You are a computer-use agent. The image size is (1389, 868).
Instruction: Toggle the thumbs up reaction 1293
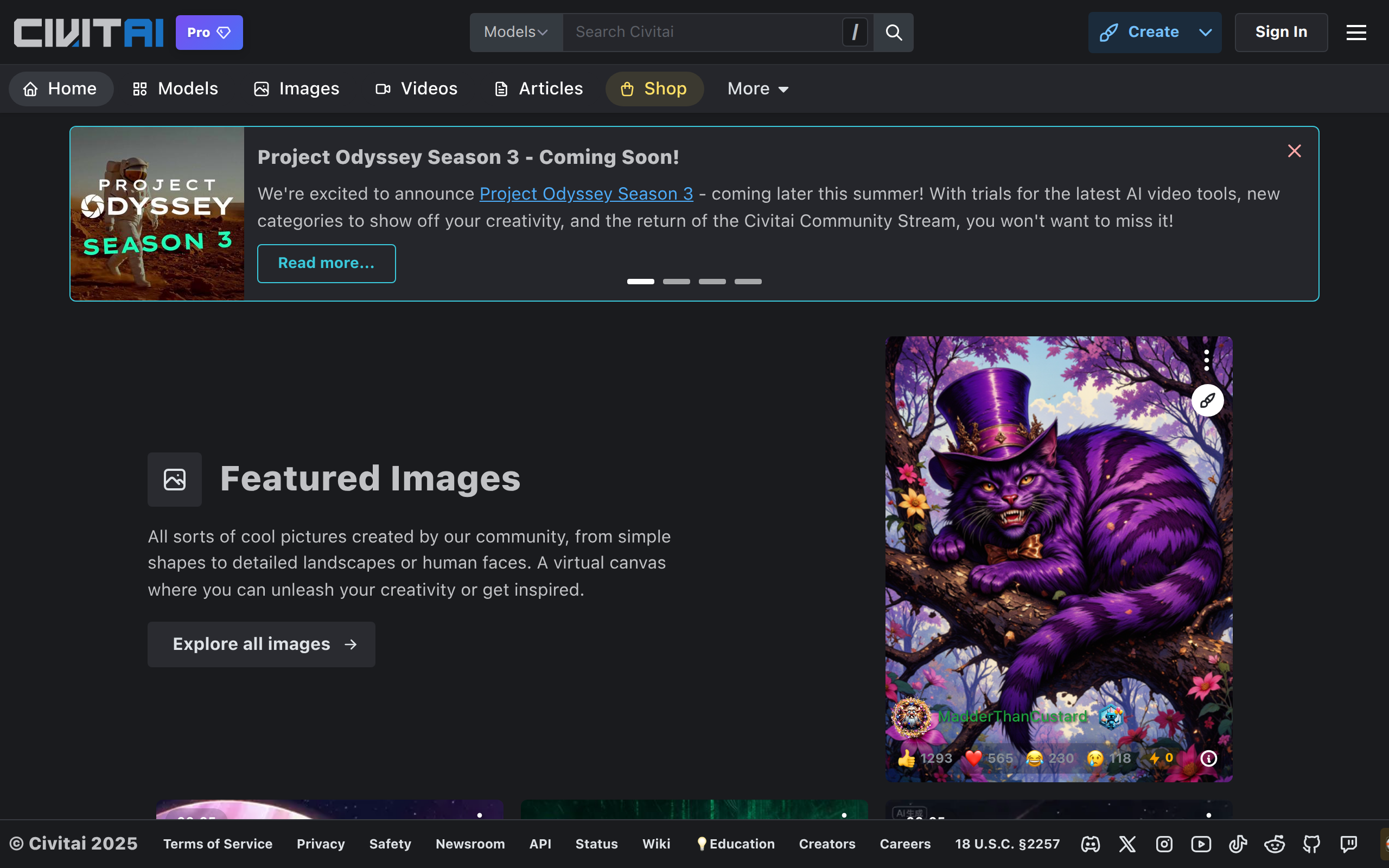(x=925, y=758)
